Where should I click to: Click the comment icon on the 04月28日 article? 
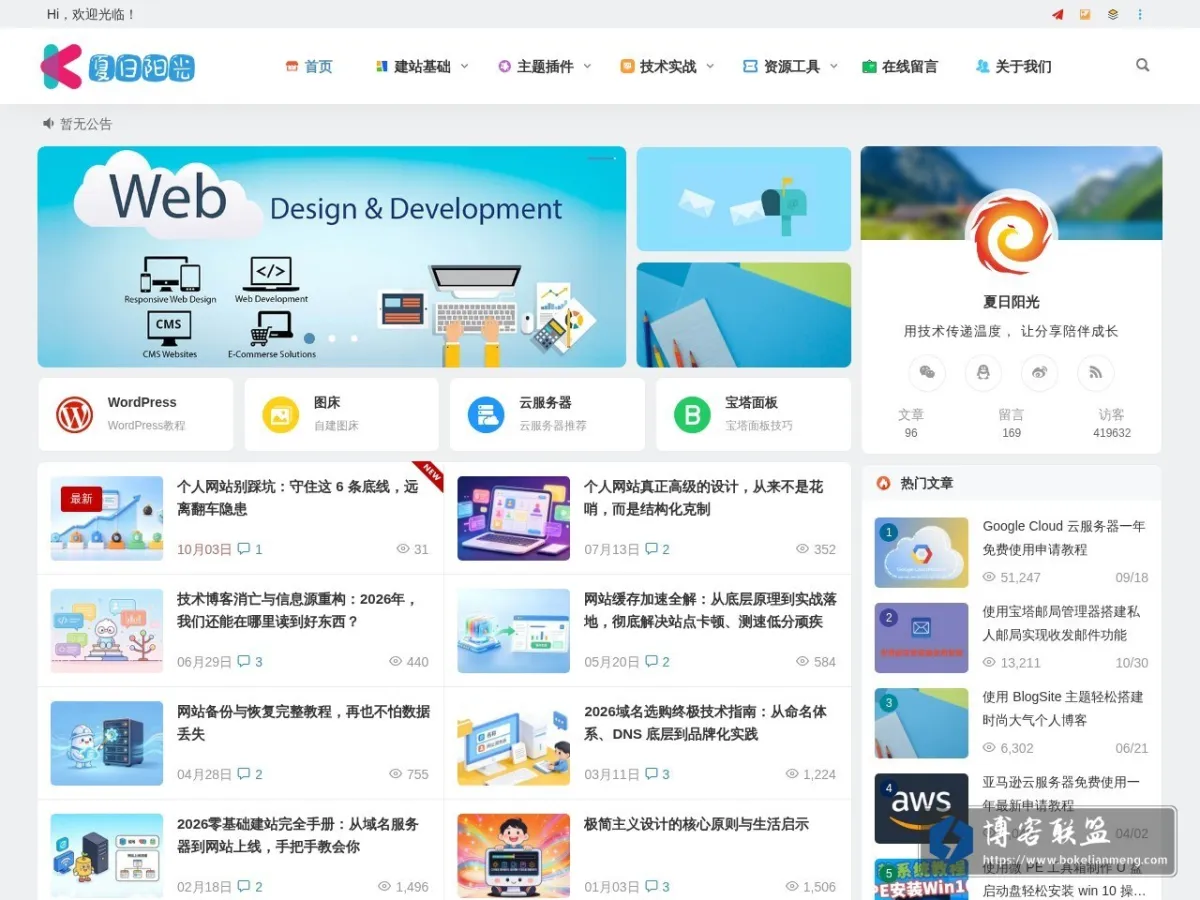pos(244,774)
